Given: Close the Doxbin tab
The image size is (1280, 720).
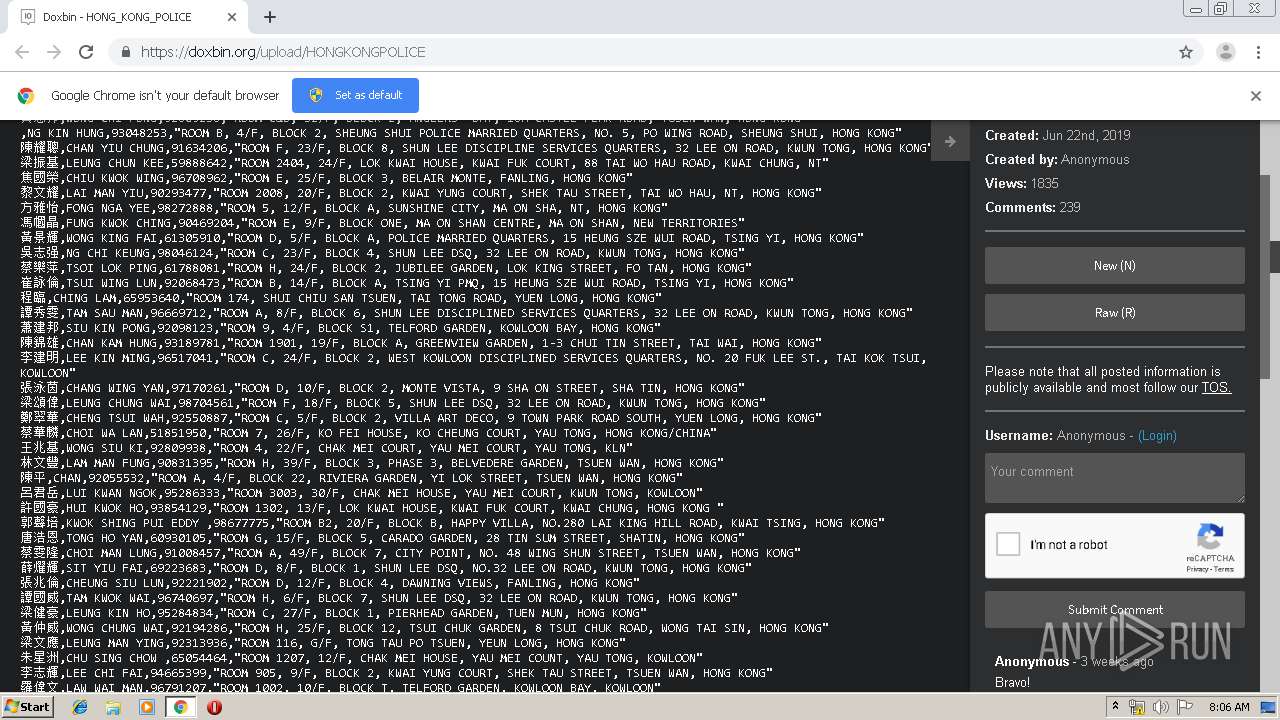Looking at the screenshot, I should coord(232,17).
